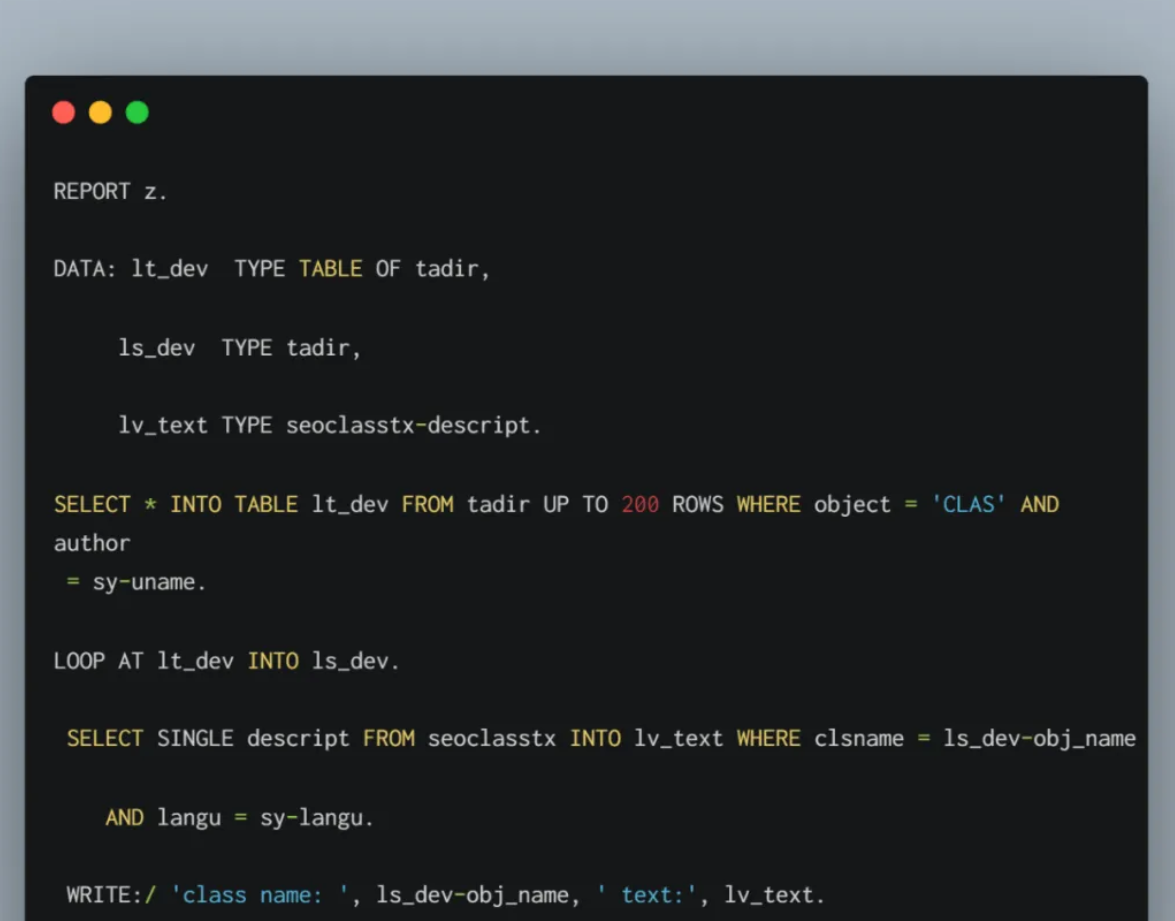
Task: Click the SINGLE keyword after SELECT
Action: click(195, 739)
